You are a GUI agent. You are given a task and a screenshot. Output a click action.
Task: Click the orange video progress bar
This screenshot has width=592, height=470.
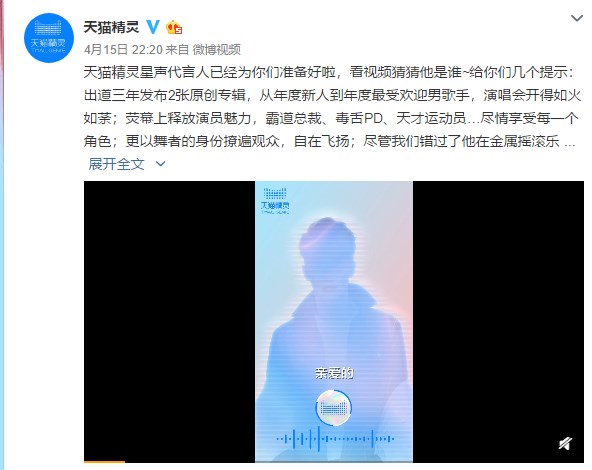pos(104,461)
